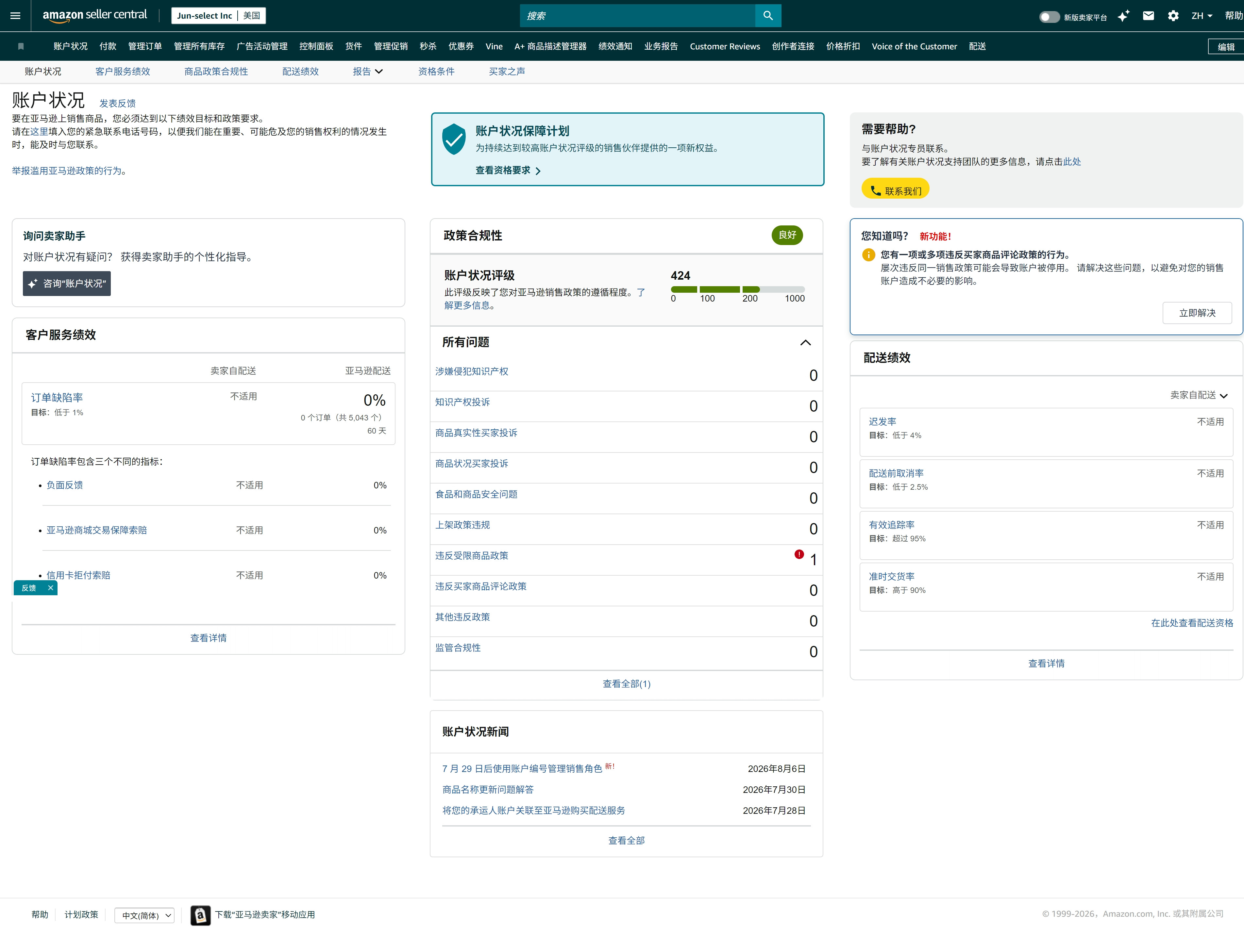Click 帮助 in the top header
Image resolution: width=1244 pixels, height=952 pixels.
pyautogui.click(x=1234, y=16)
